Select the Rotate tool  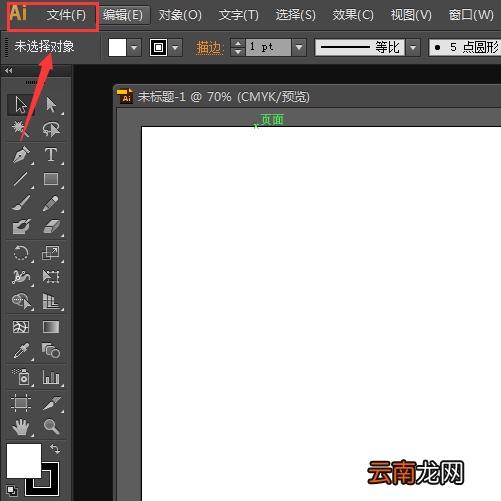(x=21, y=253)
